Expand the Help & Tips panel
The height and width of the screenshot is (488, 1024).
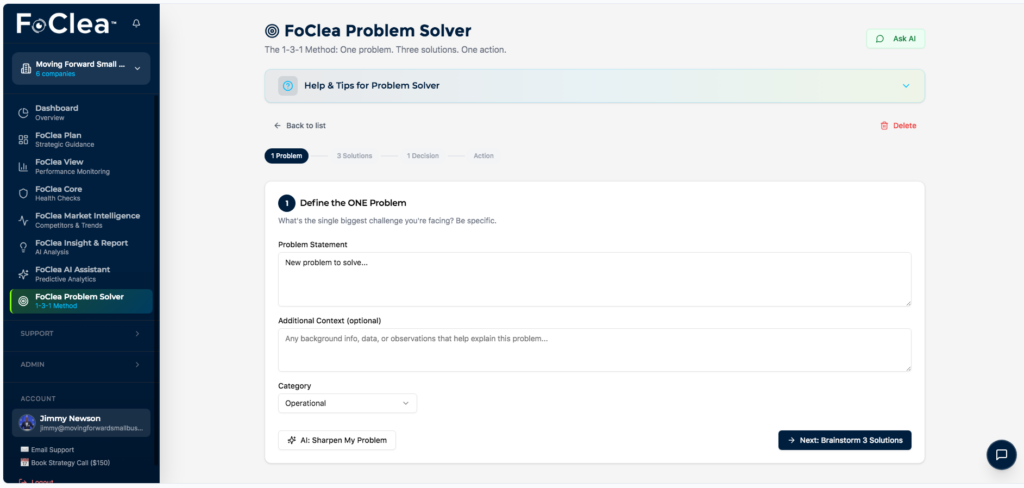point(905,86)
